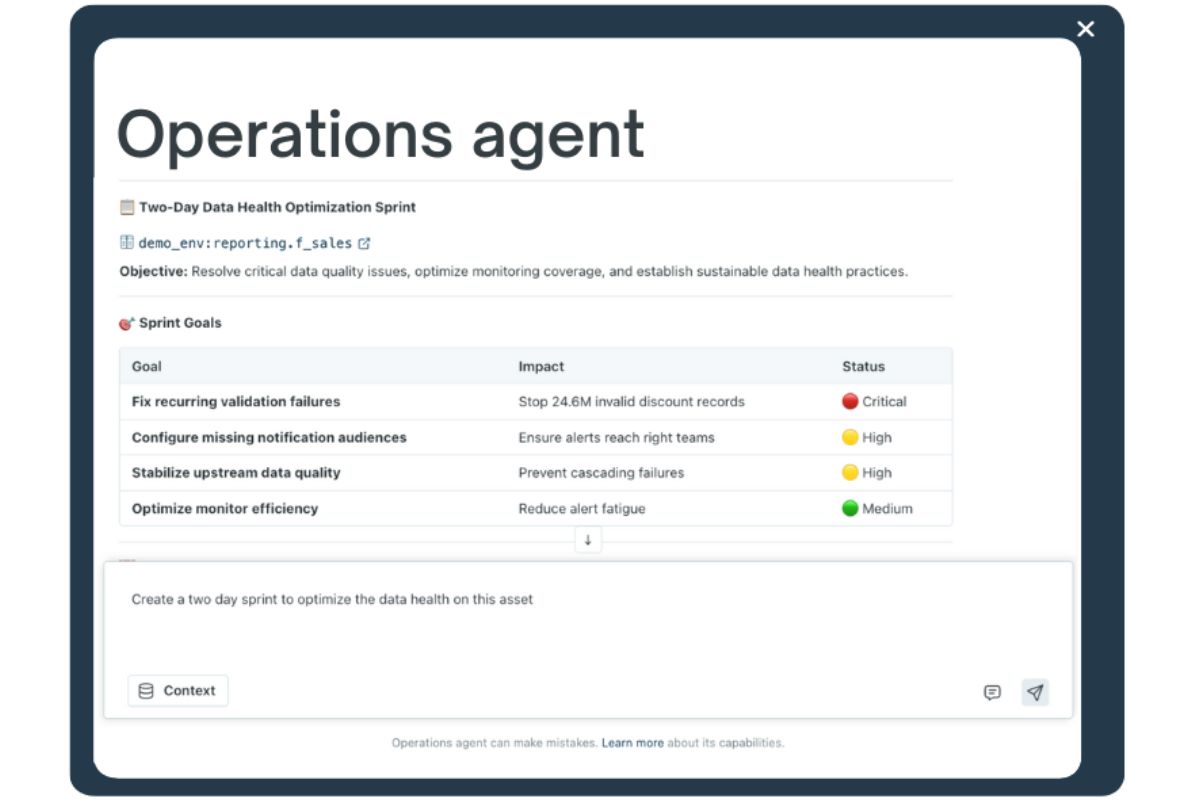Select 'Fix recurring validation failures' goal

pyautogui.click(x=236, y=402)
